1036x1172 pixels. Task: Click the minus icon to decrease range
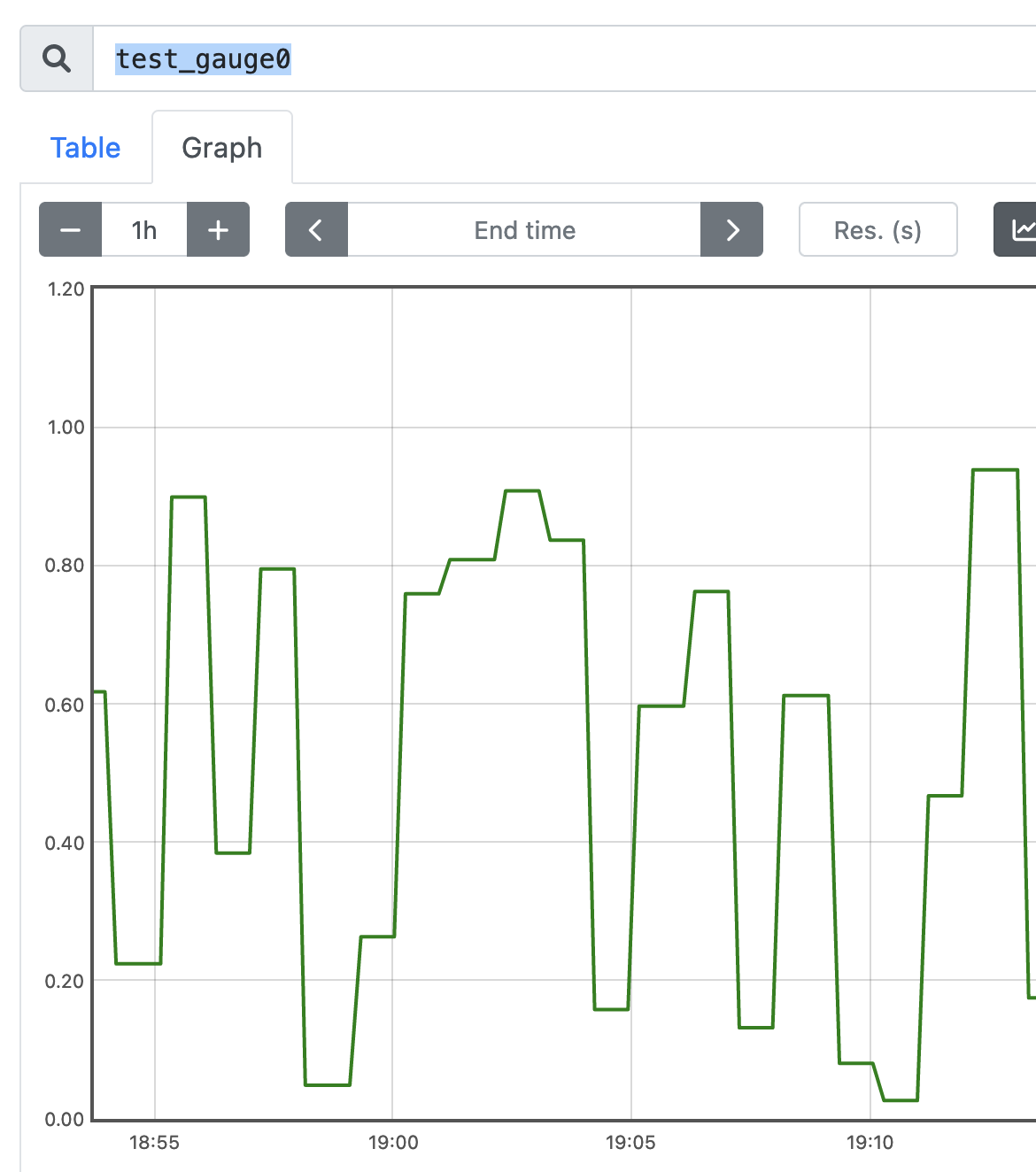71,230
